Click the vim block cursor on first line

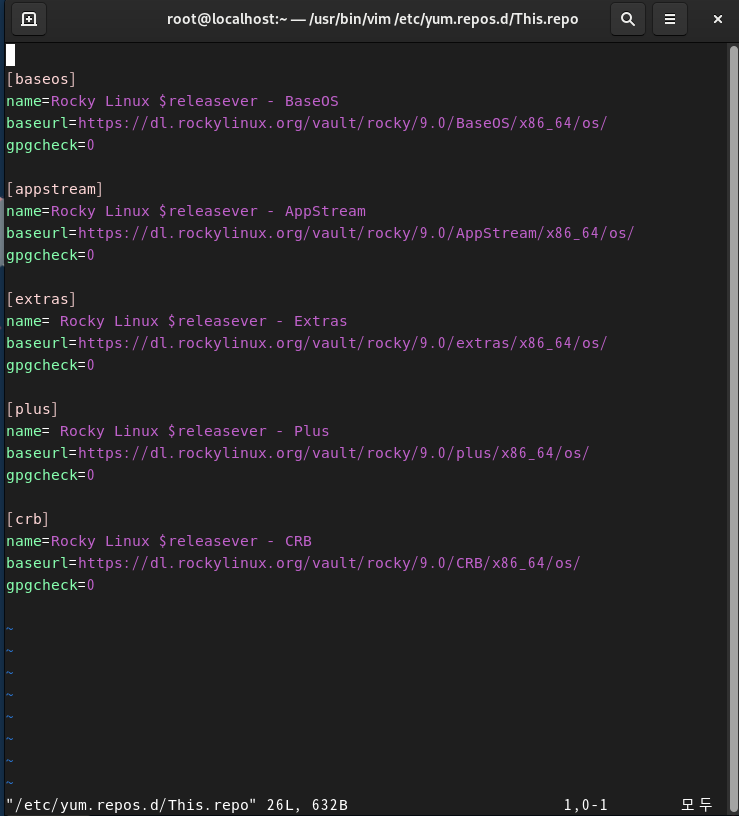click(10, 55)
